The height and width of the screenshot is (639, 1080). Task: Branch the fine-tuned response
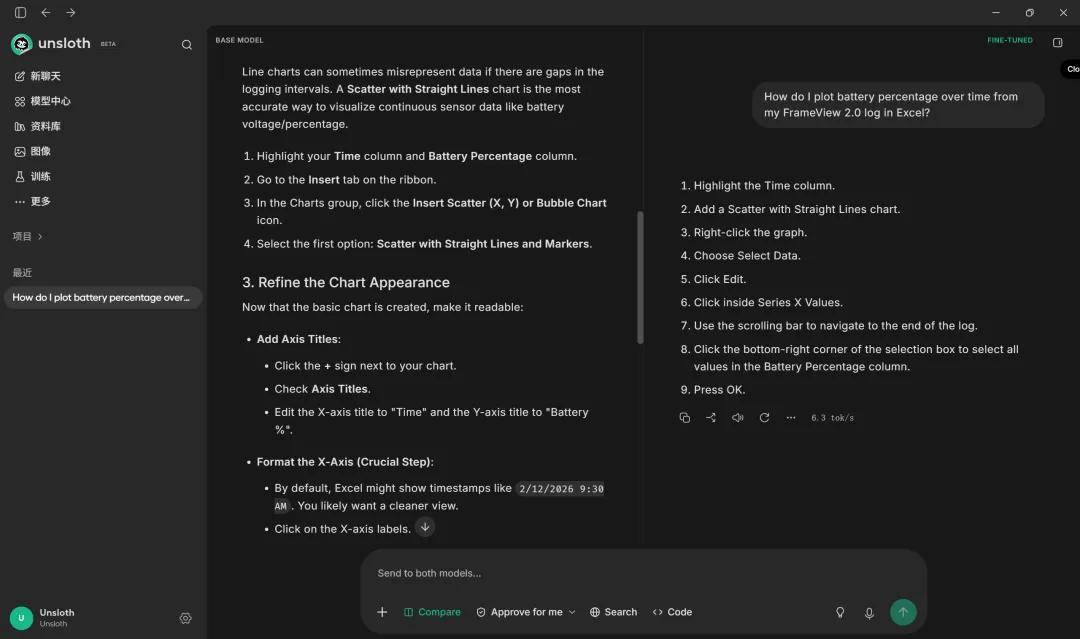(x=711, y=418)
